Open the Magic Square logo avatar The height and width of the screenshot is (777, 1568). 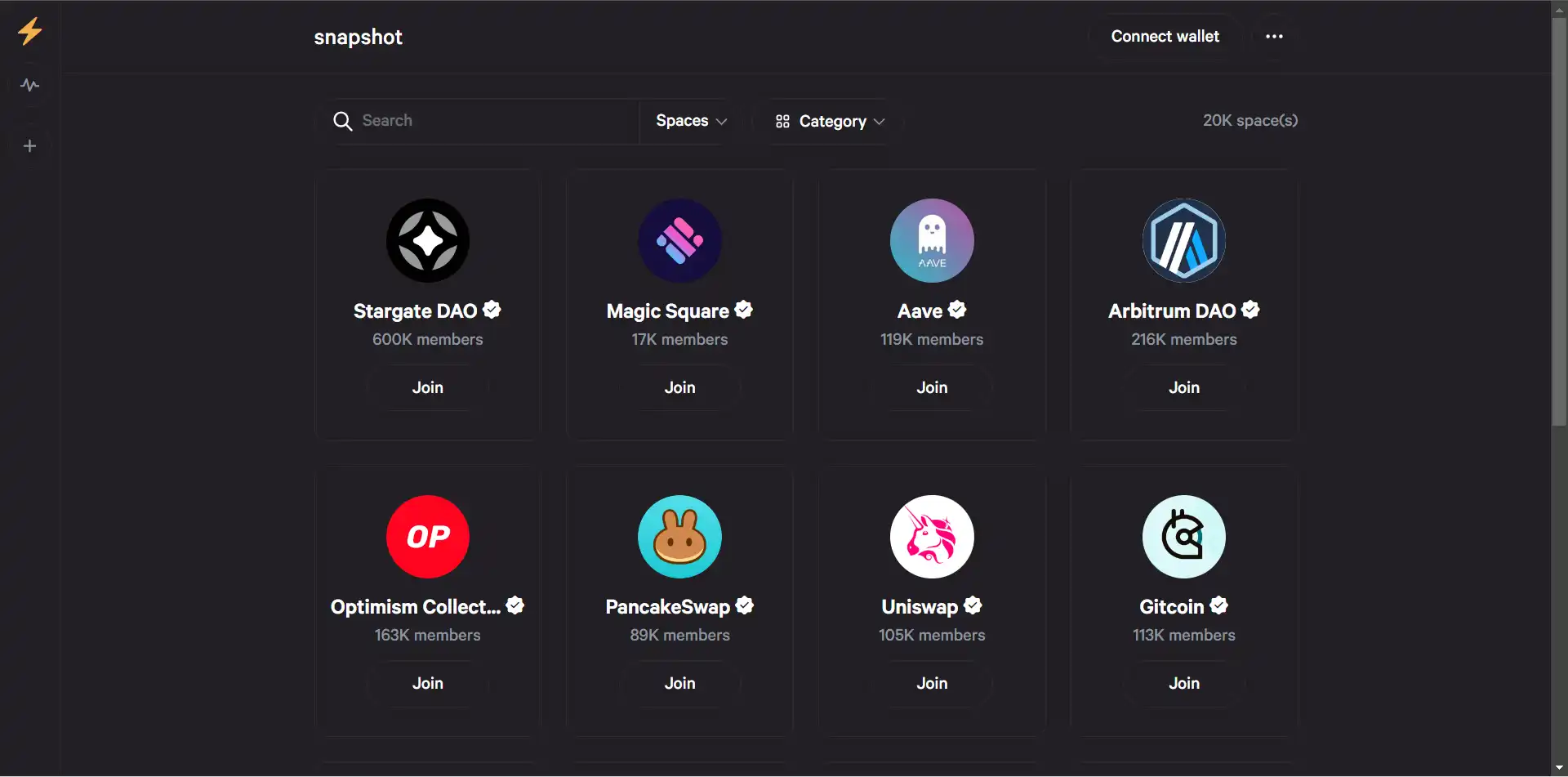click(679, 240)
